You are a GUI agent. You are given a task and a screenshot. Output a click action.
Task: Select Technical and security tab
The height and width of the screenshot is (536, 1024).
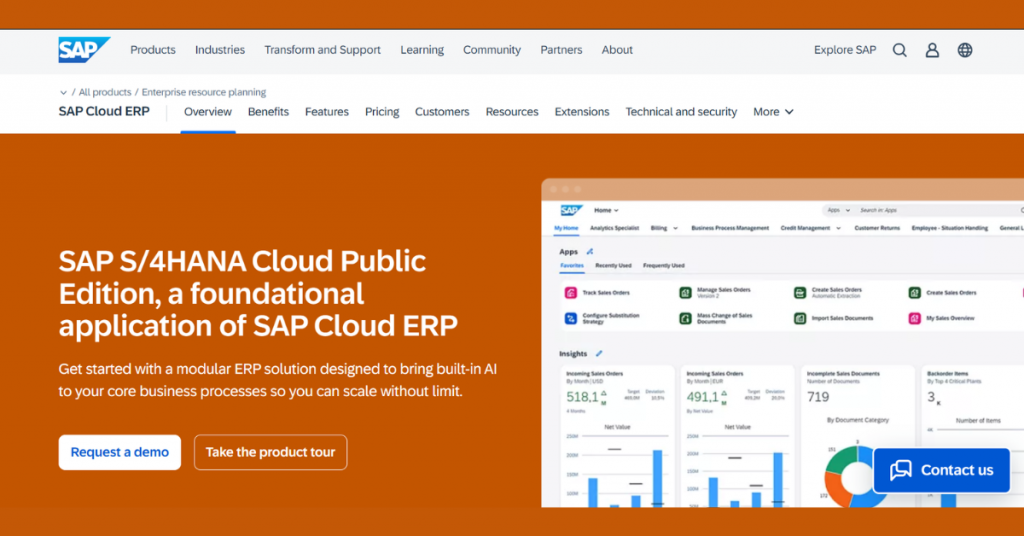click(681, 112)
